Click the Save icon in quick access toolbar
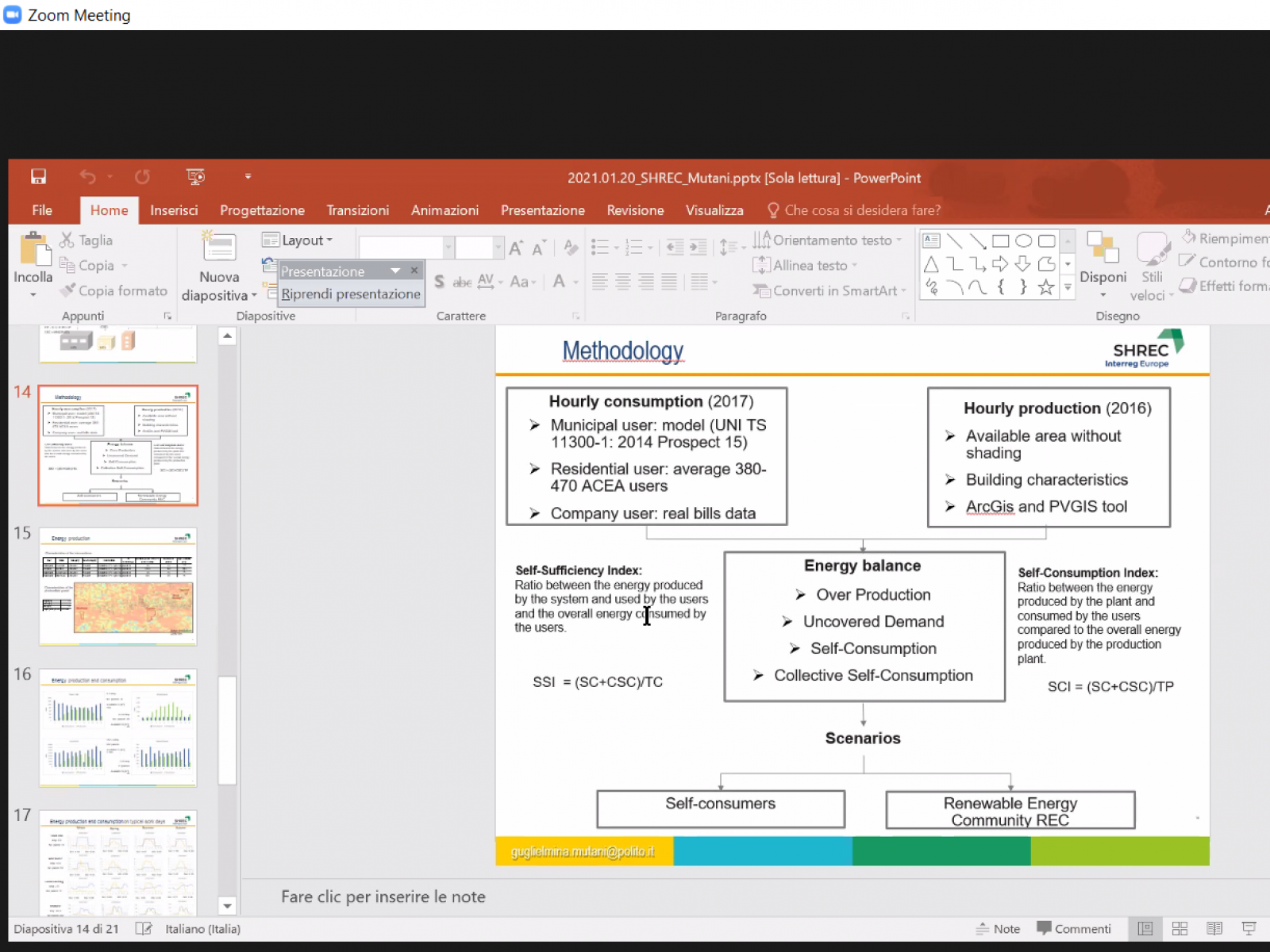The width and height of the screenshot is (1270, 952). coord(38,177)
